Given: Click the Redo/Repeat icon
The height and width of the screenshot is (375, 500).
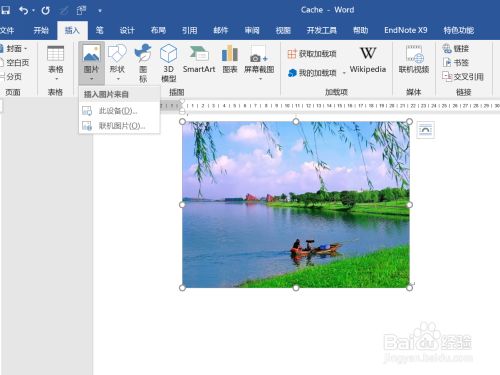Looking at the screenshot, I should point(46,10).
